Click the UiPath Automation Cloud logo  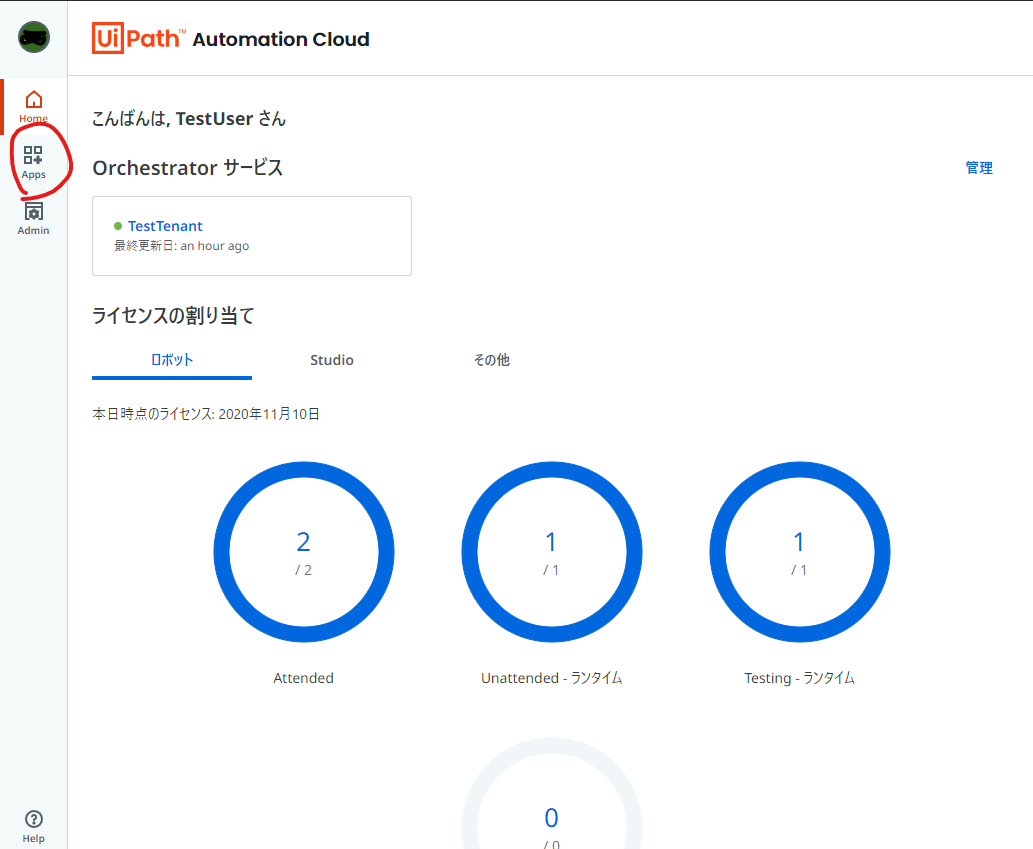pyautogui.click(x=231, y=38)
